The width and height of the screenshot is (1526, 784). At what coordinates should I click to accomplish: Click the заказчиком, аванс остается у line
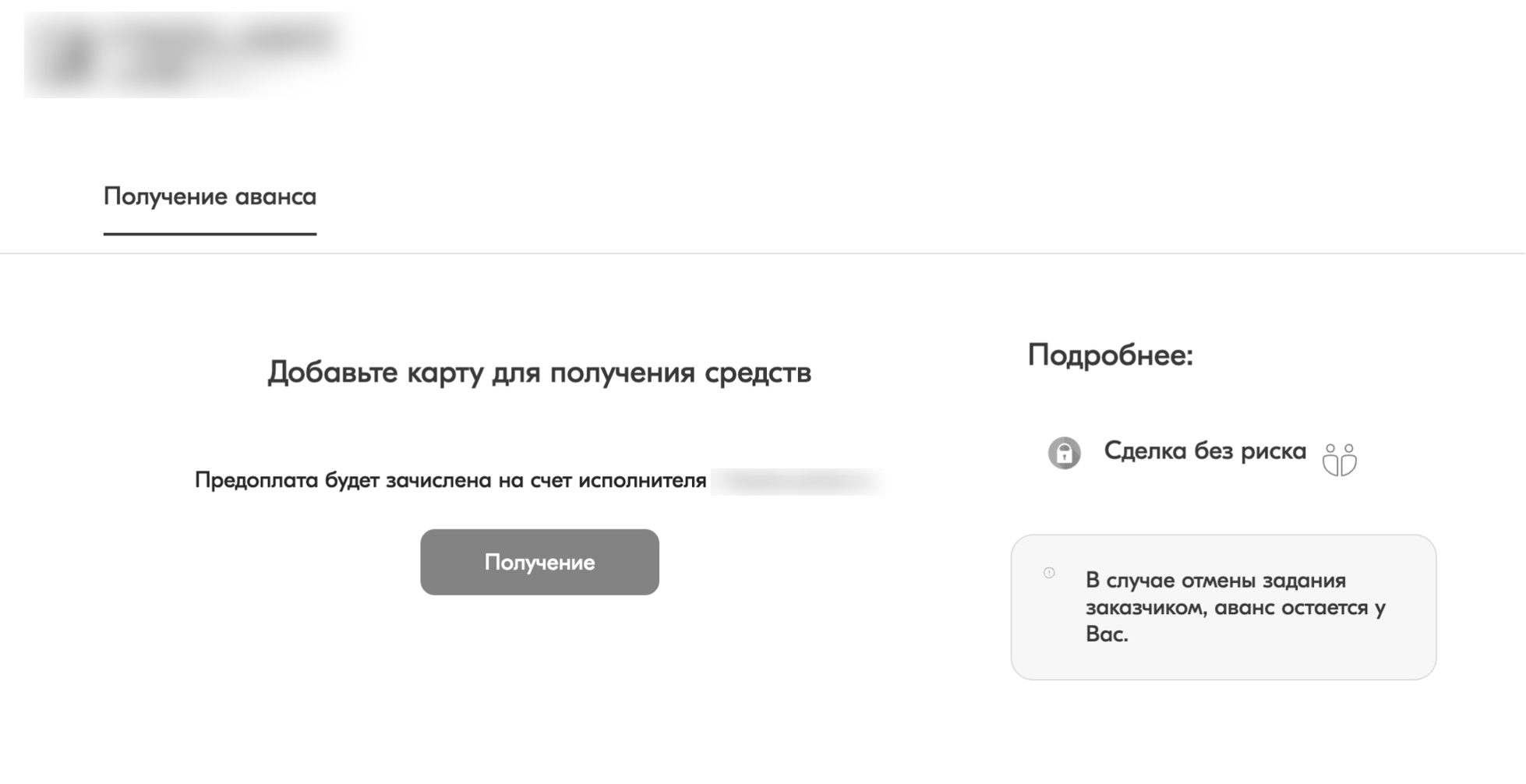tap(1235, 608)
